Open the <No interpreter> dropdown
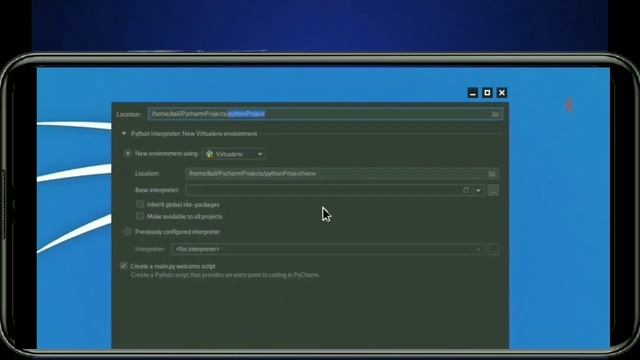Image resolution: width=640 pixels, height=360 pixels. 328,249
